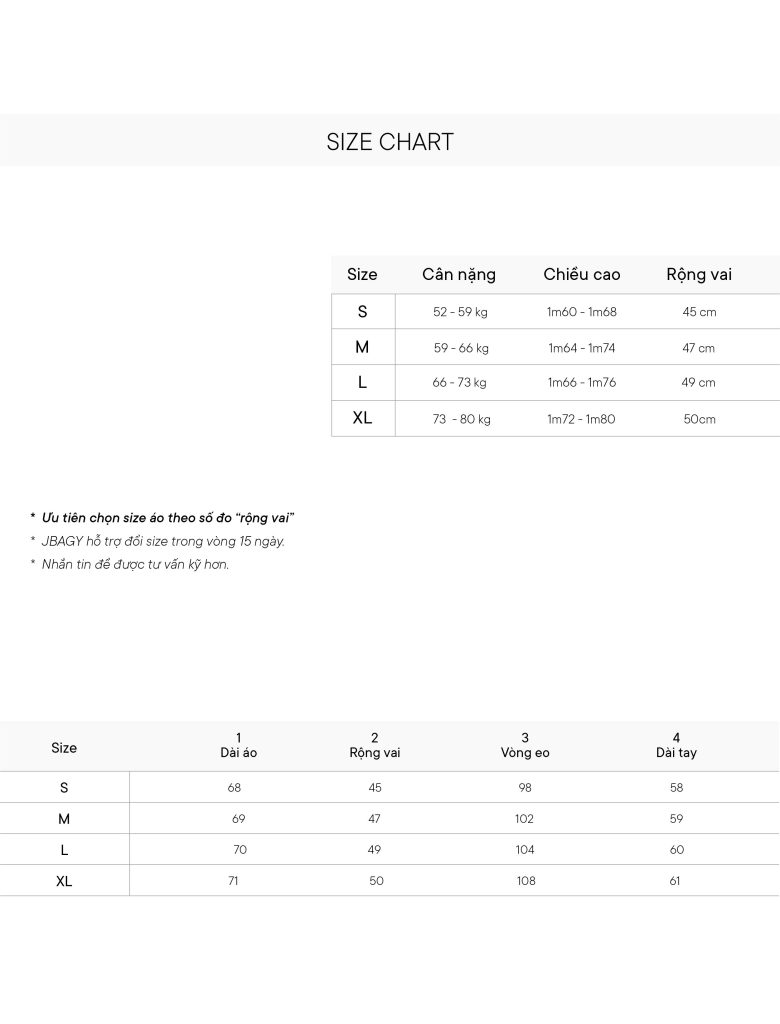The width and height of the screenshot is (780, 1024).
Task: Select the "49 cm" shoulder width cell
Action: click(x=699, y=383)
